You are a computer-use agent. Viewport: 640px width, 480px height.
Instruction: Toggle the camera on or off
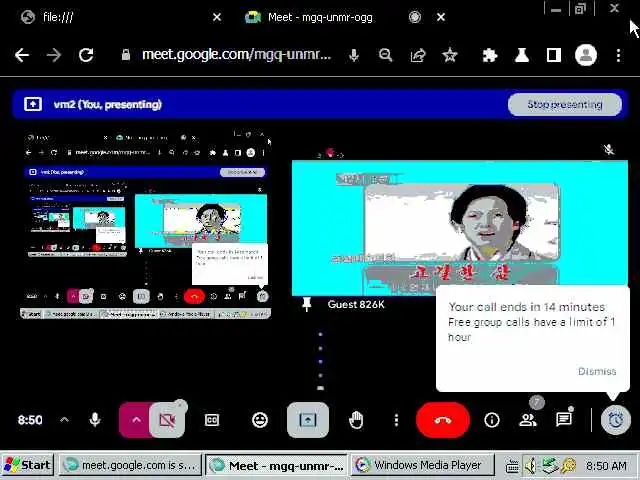167,420
